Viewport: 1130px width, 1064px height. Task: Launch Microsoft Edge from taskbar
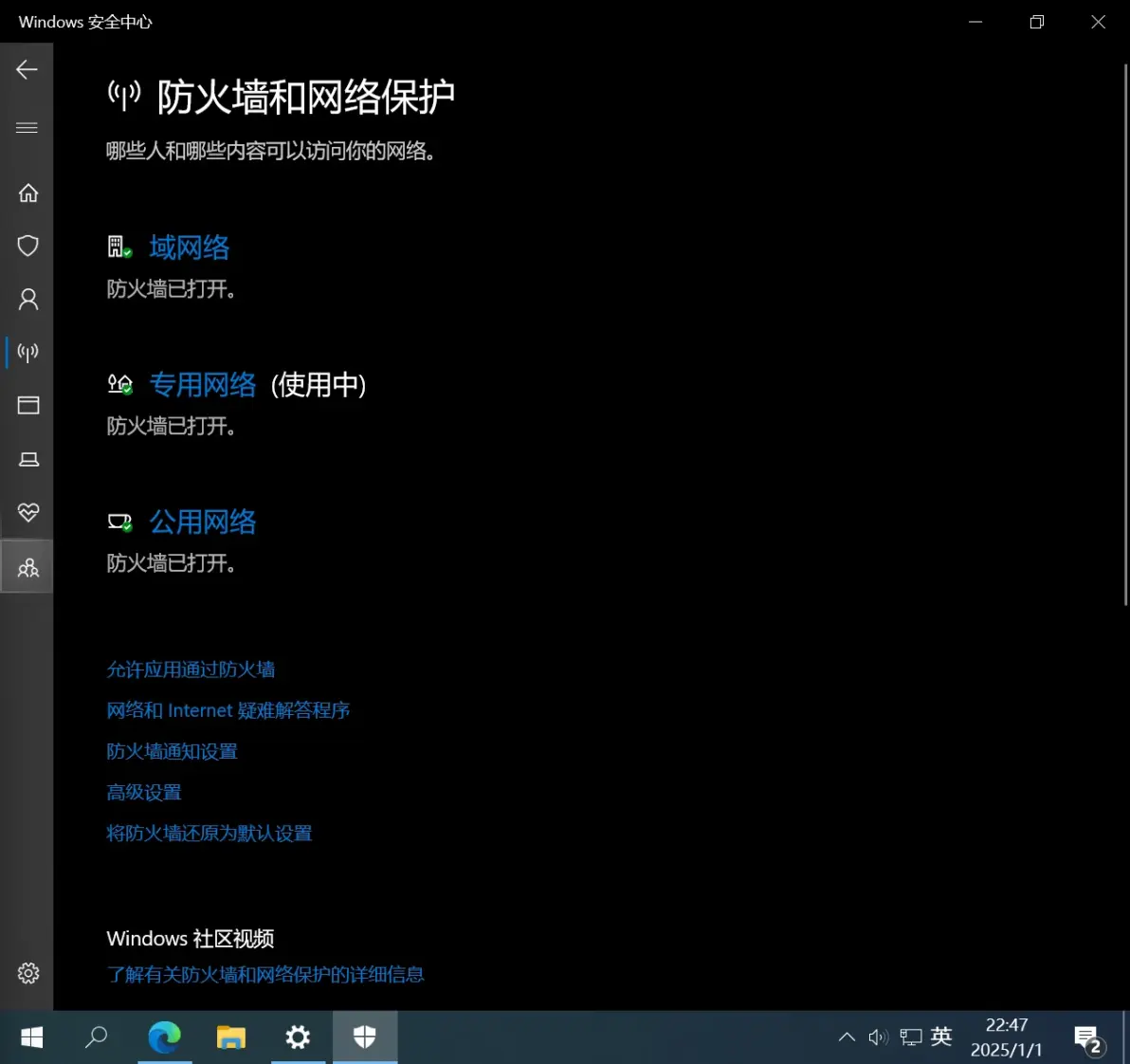pyautogui.click(x=164, y=1037)
